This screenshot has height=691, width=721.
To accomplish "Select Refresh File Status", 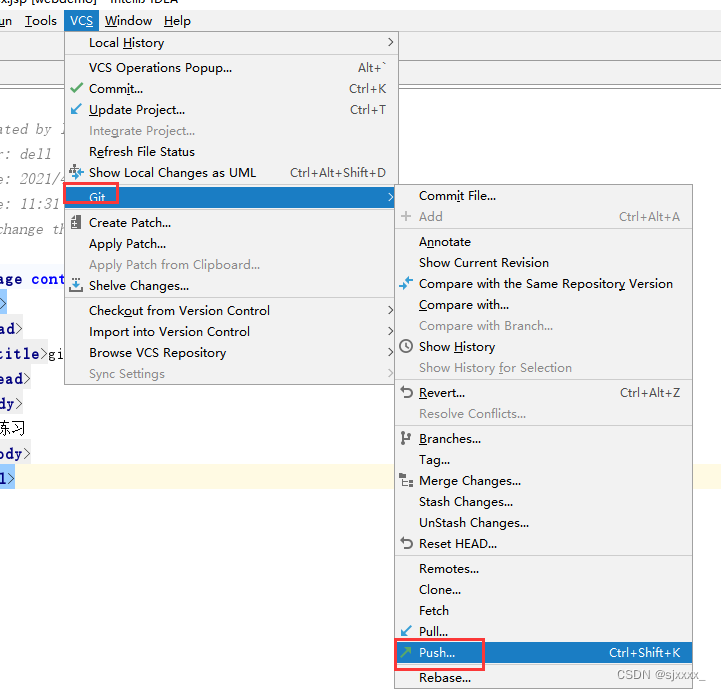I will pyautogui.click(x=231, y=152).
